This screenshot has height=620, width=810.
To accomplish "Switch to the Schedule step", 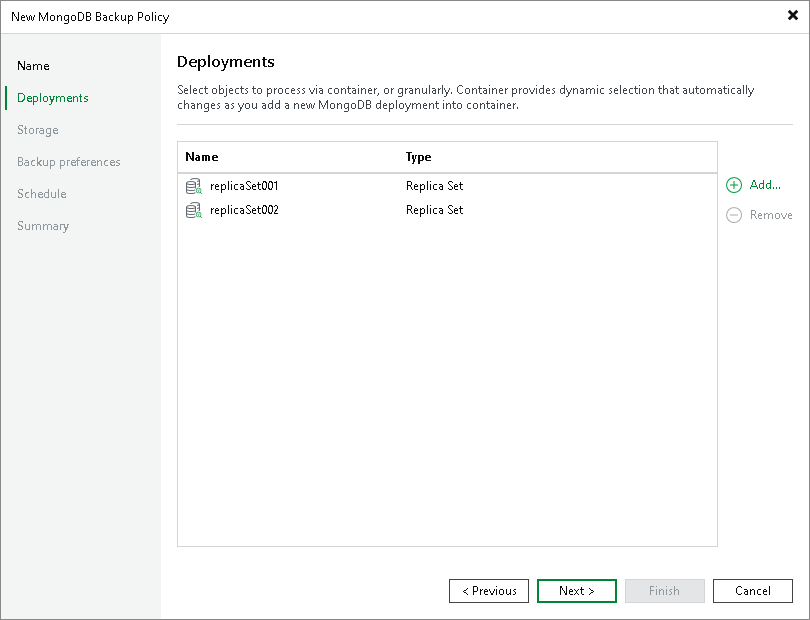I will click(42, 194).
